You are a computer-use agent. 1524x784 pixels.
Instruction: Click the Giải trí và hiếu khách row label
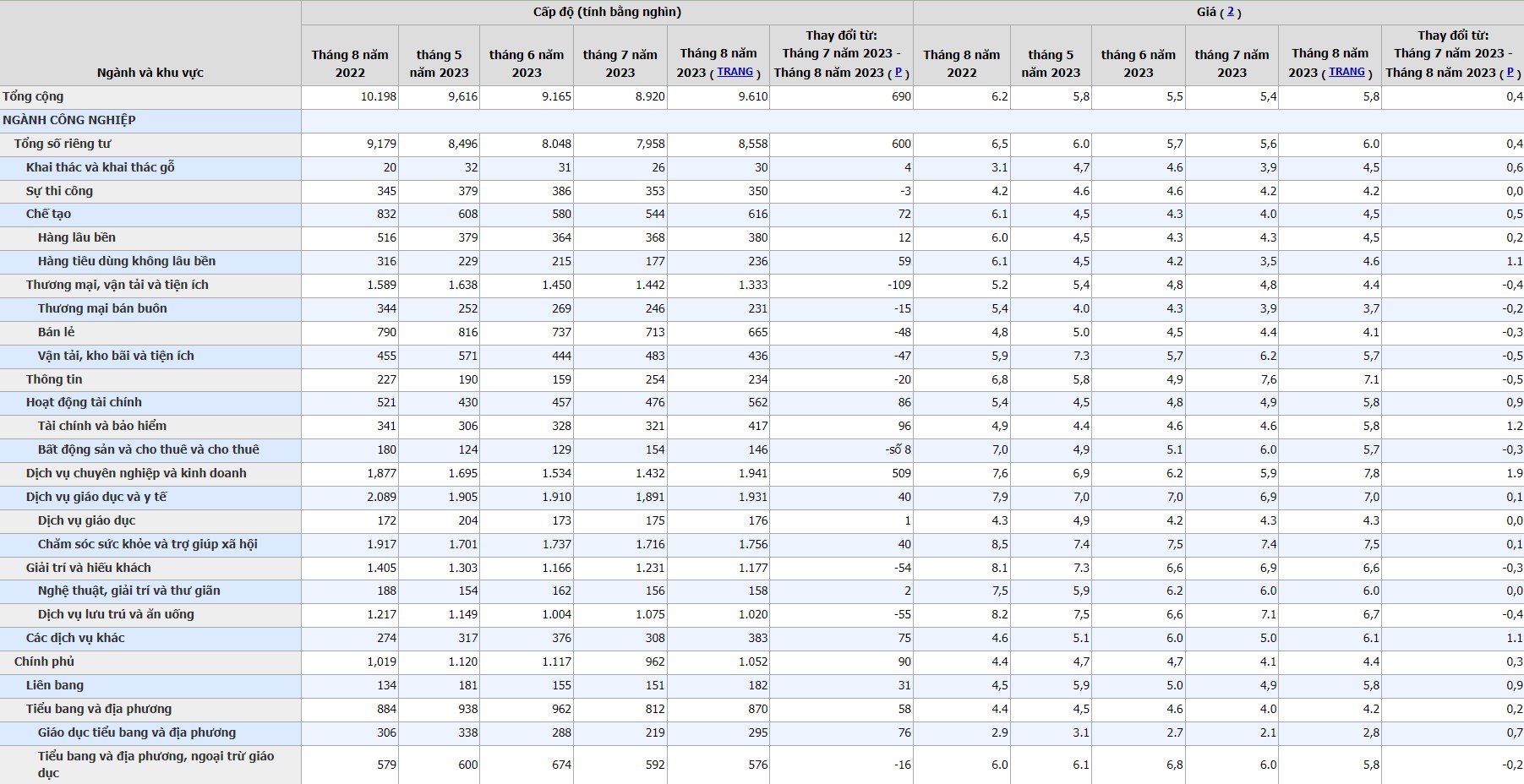tap(88, 568)
